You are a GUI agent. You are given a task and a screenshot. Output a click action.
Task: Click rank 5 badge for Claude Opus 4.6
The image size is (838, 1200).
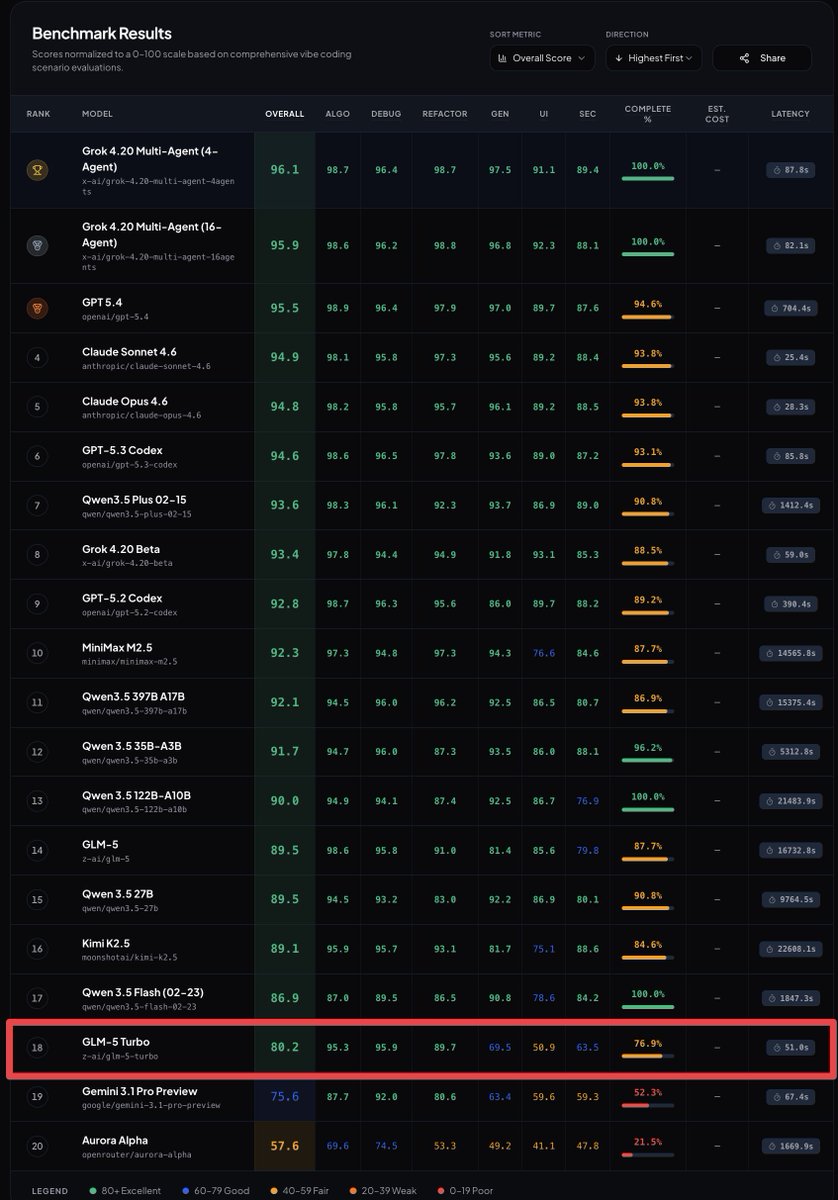coord(38,407)
